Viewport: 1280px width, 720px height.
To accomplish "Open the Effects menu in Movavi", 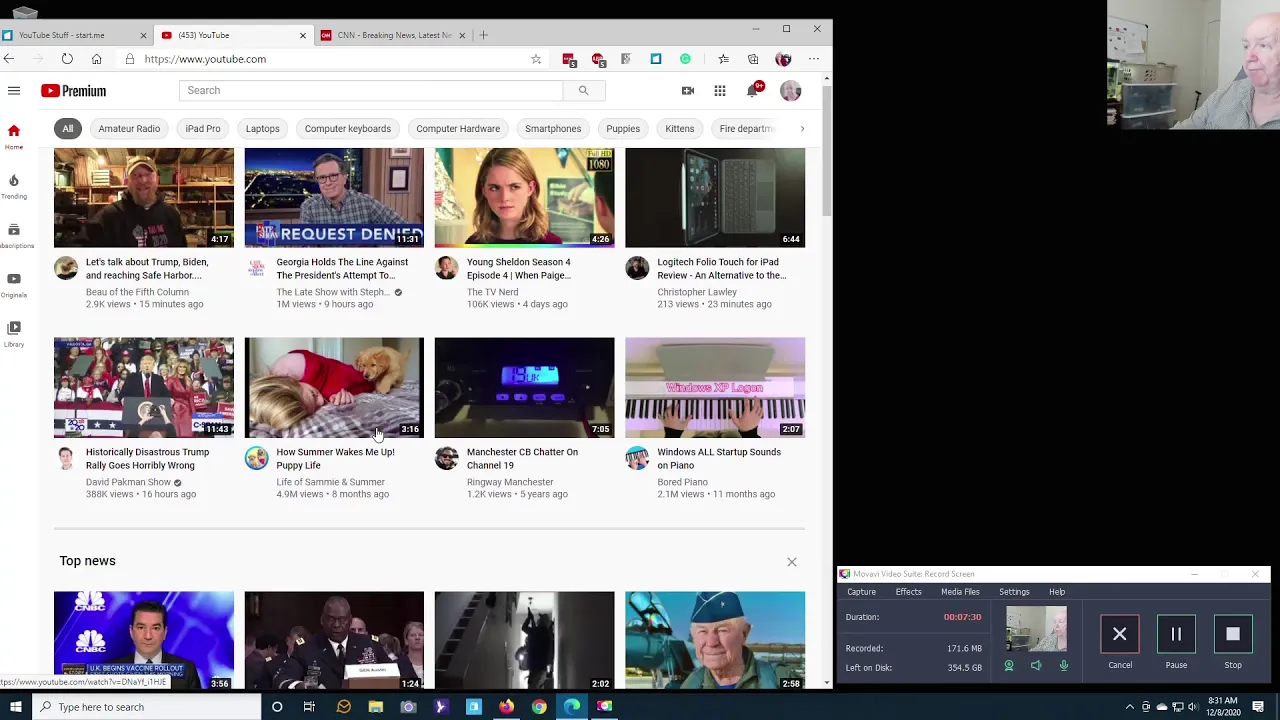I will tap(909, 592).
